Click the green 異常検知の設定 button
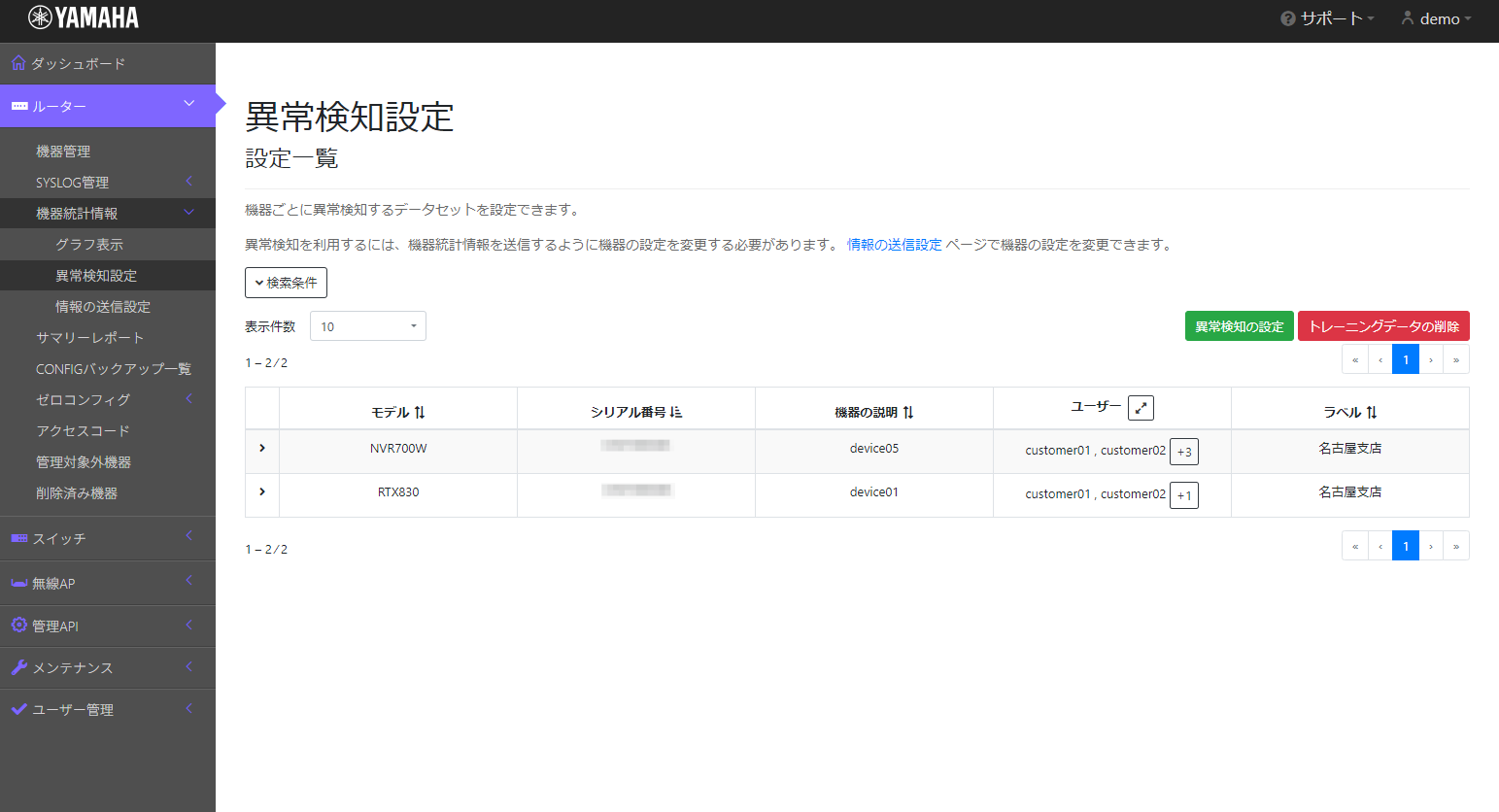Viewport: 1499px width, 812px height. click(1239, 325)
